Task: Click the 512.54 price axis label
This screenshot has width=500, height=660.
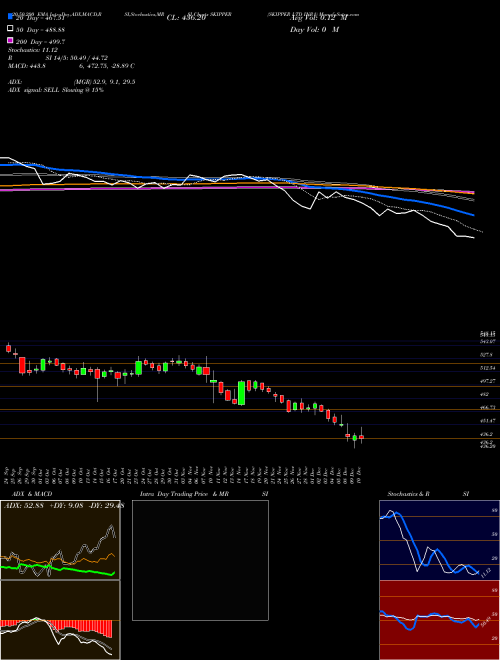Action: [488, 368]
